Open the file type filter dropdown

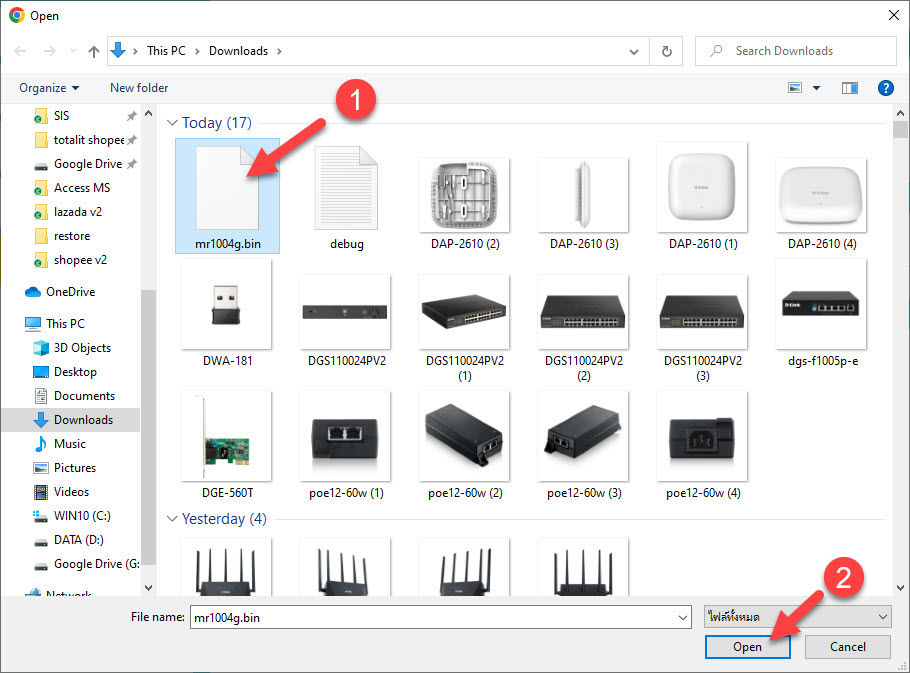pyautogui.click(x=798, y=617)
